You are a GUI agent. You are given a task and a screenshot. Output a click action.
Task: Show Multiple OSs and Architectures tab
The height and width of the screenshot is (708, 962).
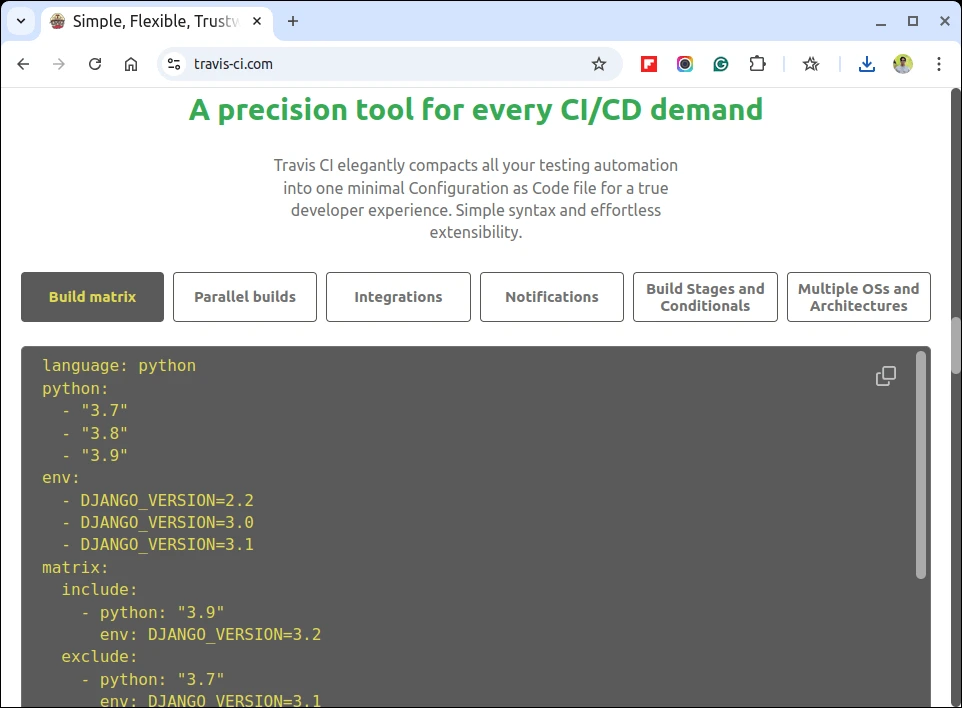point(859,297)
